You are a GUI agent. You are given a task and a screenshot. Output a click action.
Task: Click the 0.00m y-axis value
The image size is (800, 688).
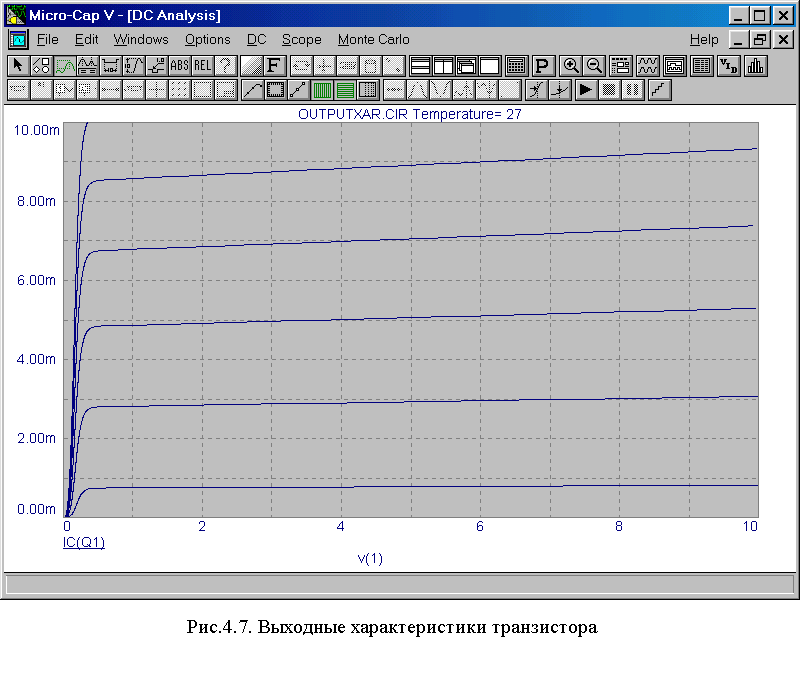point(36,509)
